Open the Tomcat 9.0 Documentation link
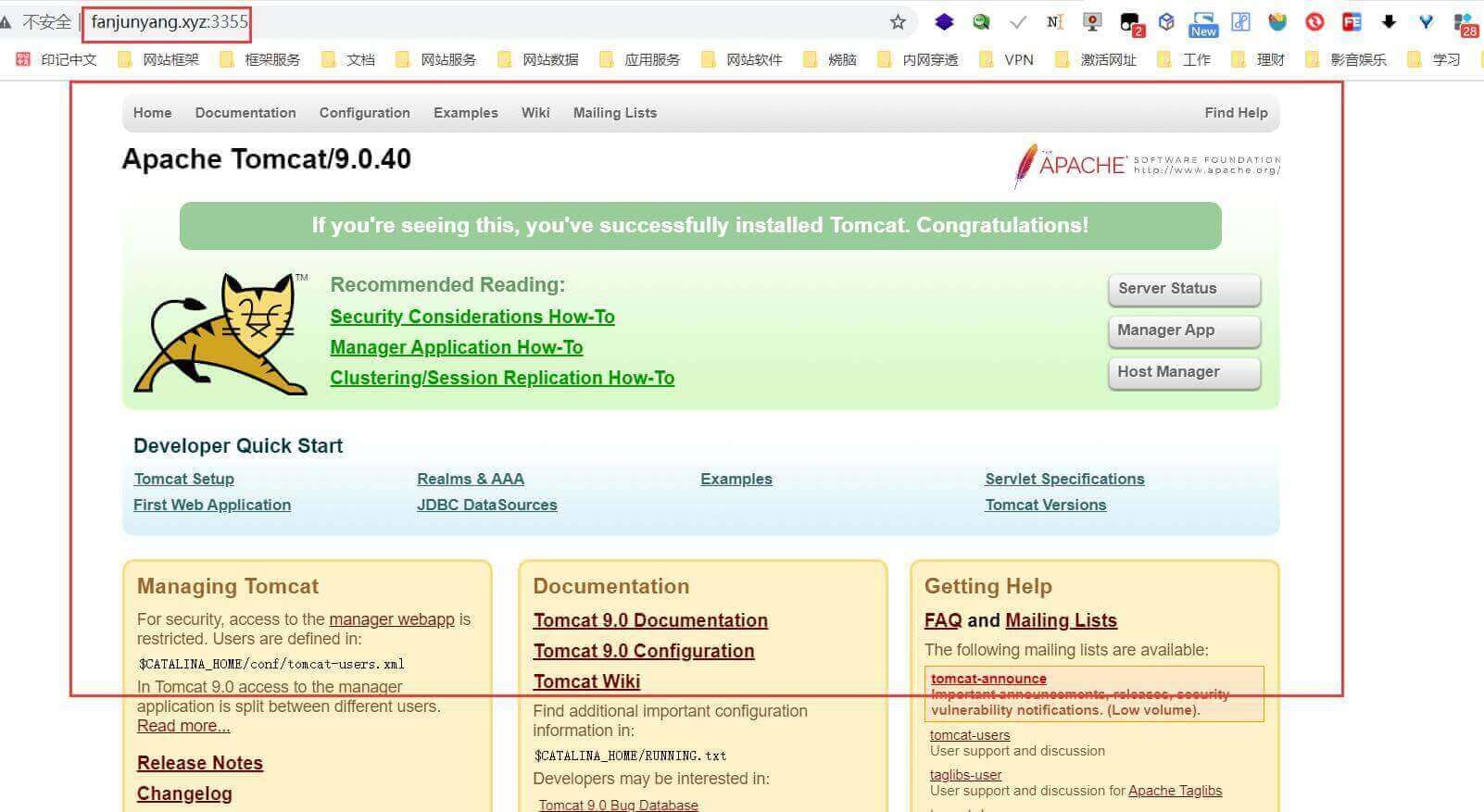1484x812 pixels. coord(650,620)
